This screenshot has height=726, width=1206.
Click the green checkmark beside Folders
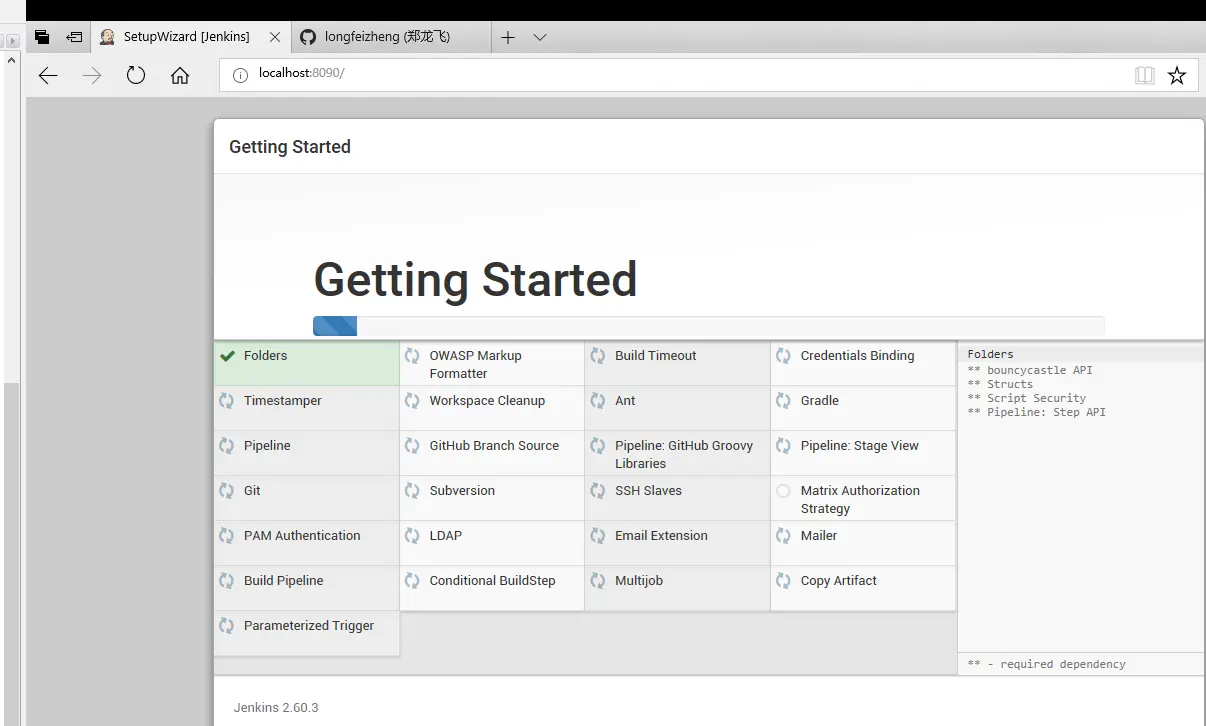pyautogui.click(x=226, y=355)
